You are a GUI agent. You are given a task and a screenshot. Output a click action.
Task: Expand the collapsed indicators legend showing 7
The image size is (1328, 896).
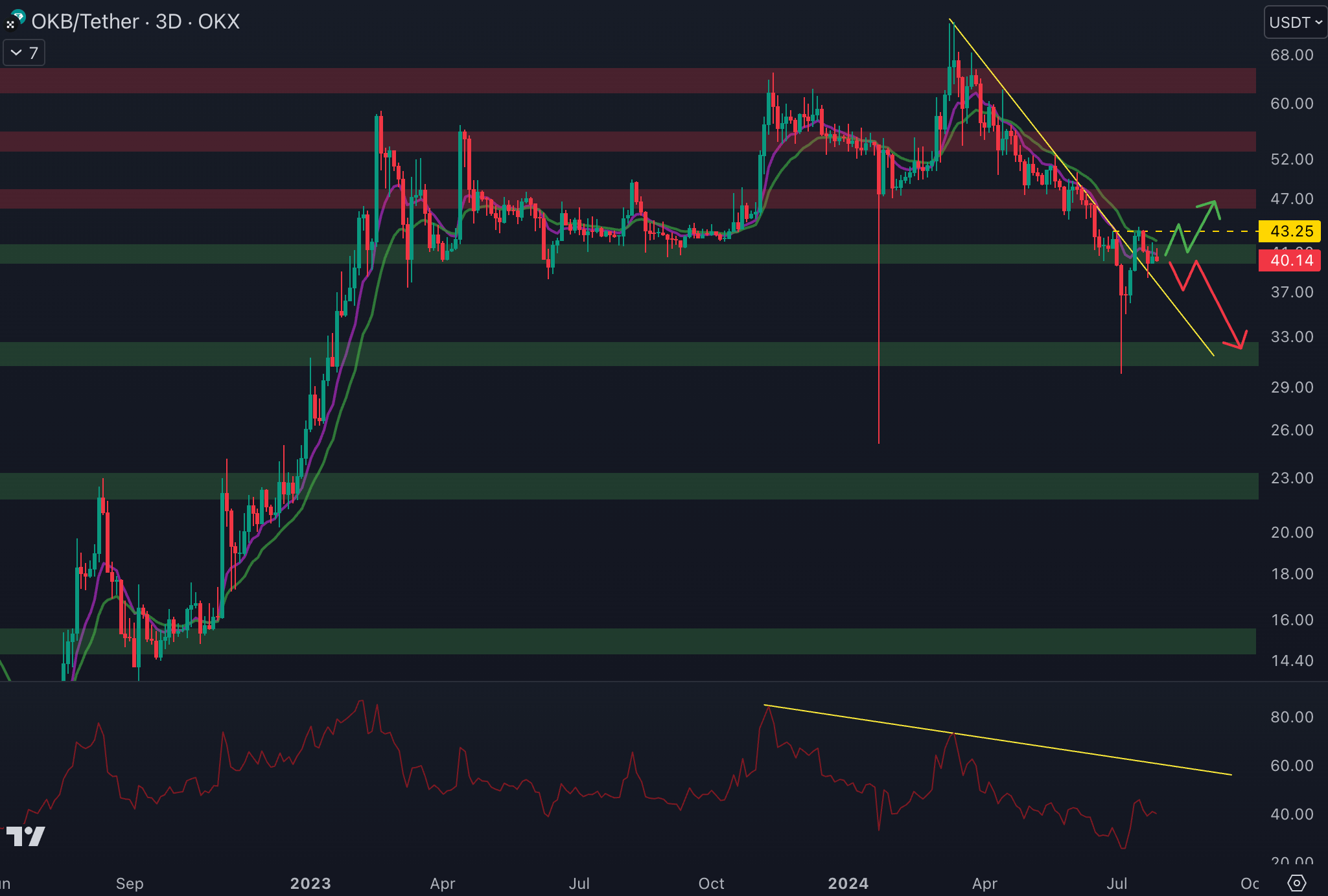[24, 53]
